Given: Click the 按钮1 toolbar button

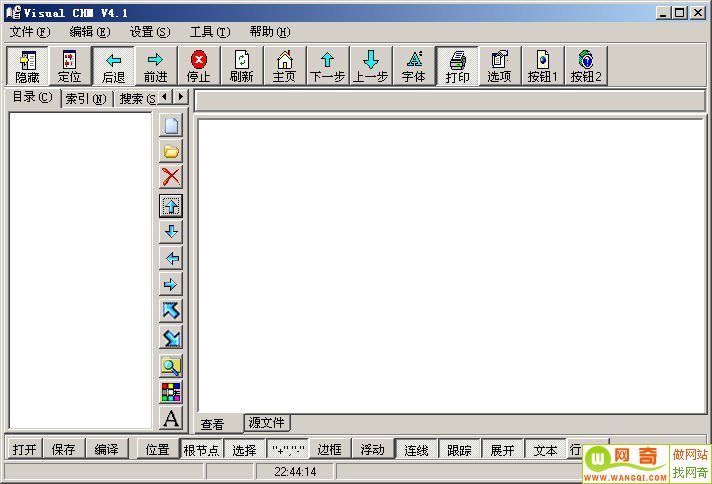Looking at the screenshot, I should coord(543,66).
